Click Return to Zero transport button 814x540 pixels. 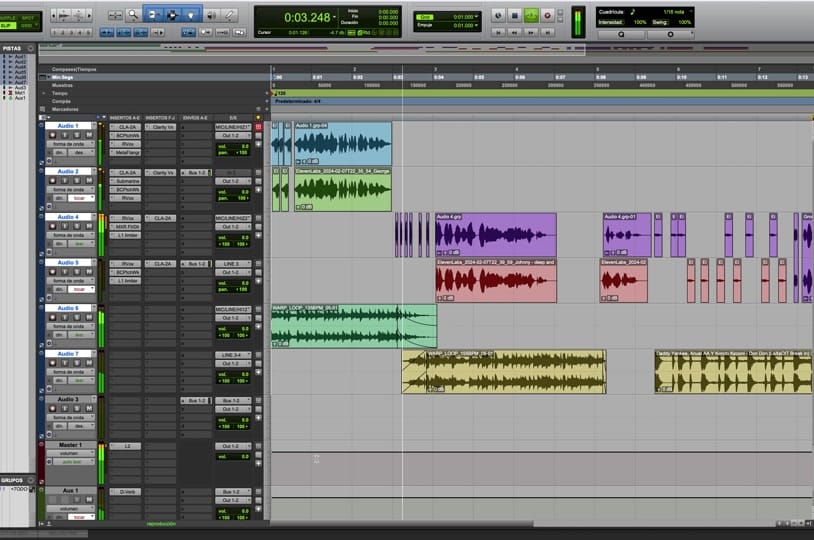tap(498, 32)
